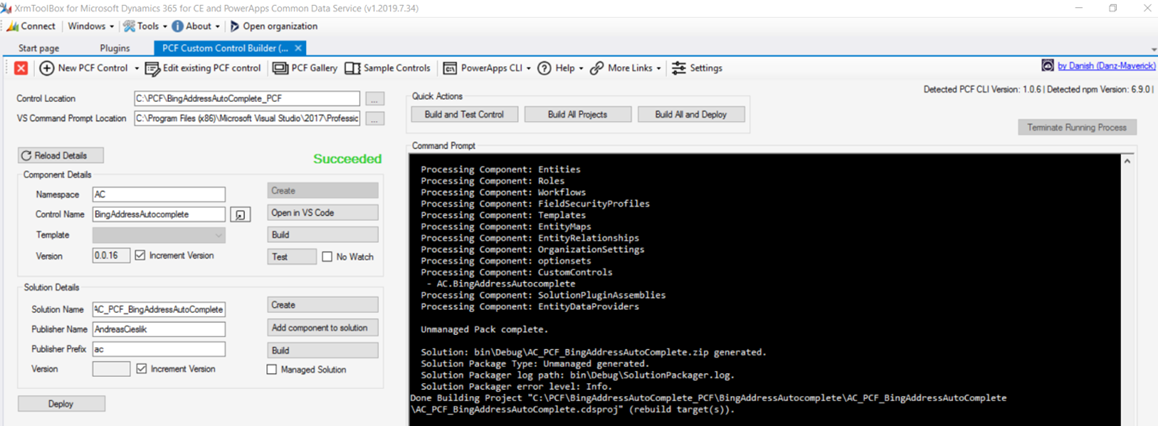
Task: Browse for VS Command Prompt Location
Action: [375, 119]
